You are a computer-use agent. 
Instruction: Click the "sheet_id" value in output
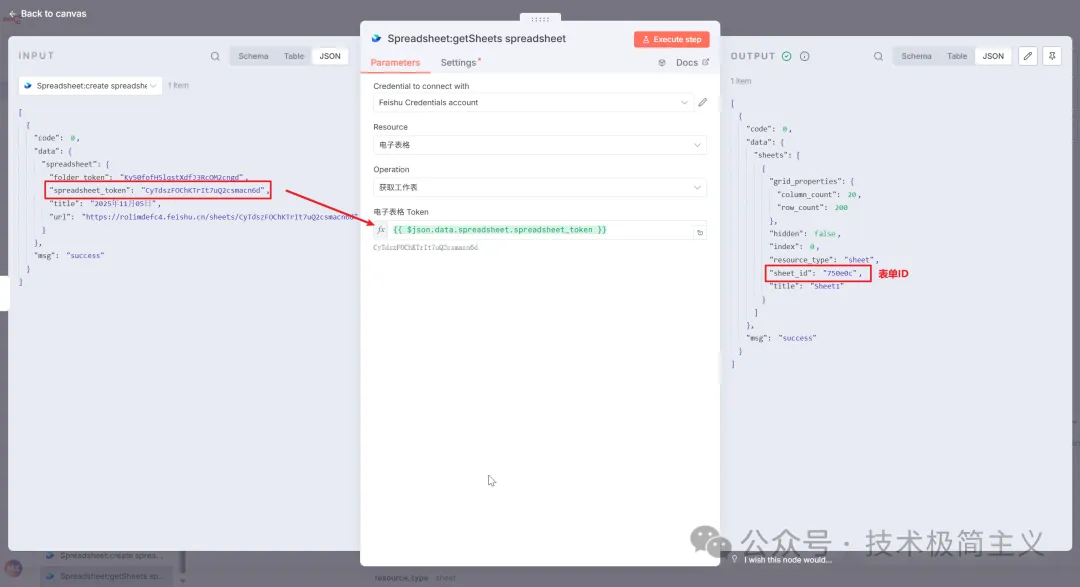(x=840, y=274)
